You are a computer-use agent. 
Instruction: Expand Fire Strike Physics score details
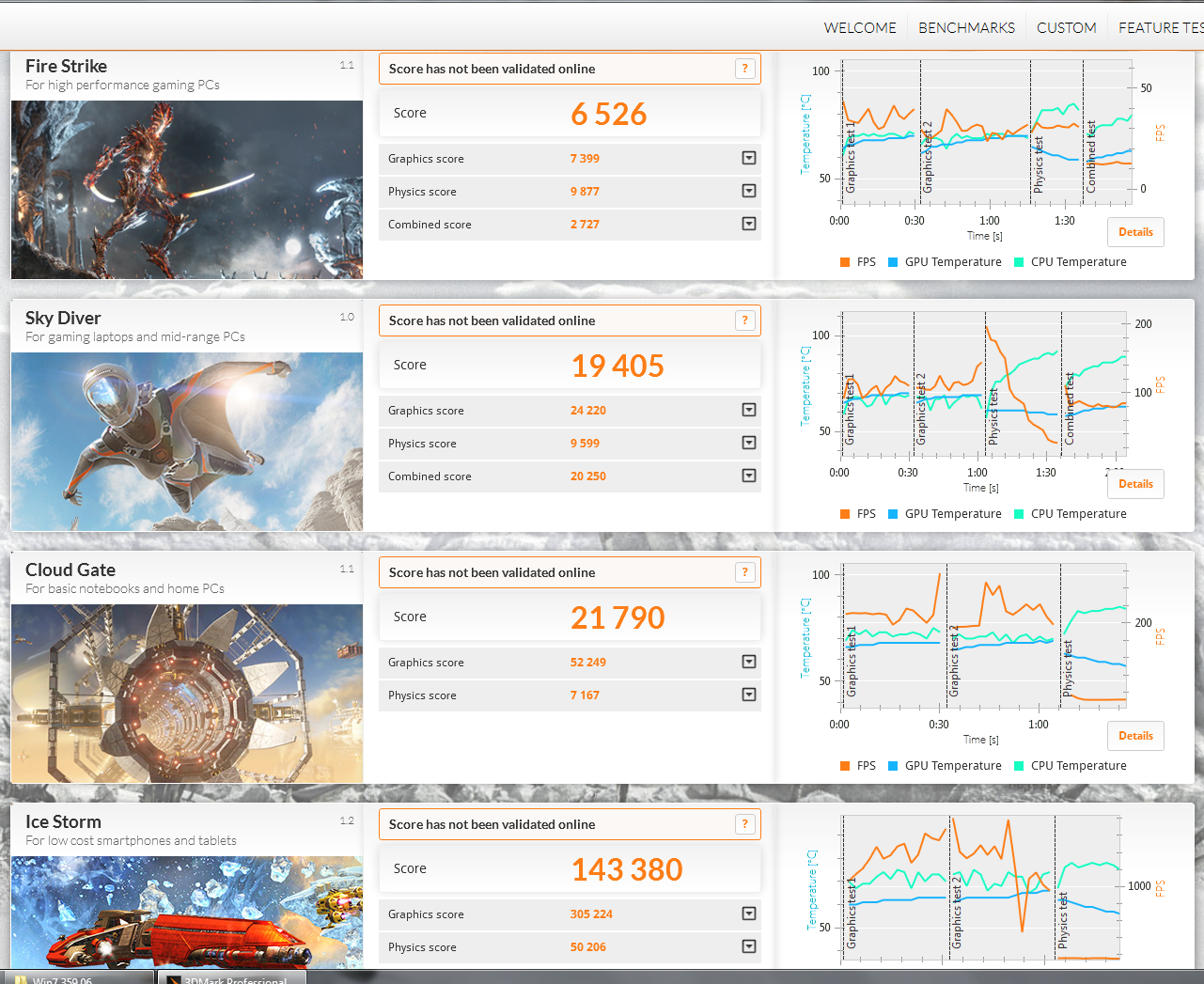749,191
